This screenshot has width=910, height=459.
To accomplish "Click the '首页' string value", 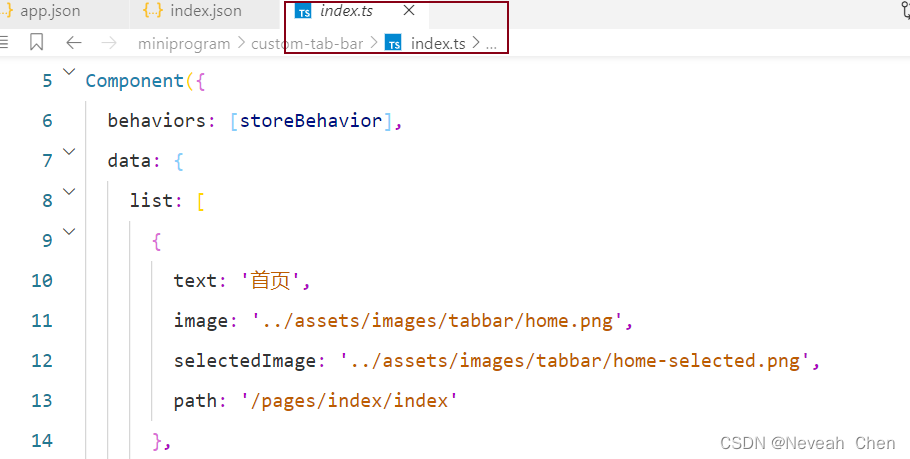I will [x=271, y=281].
